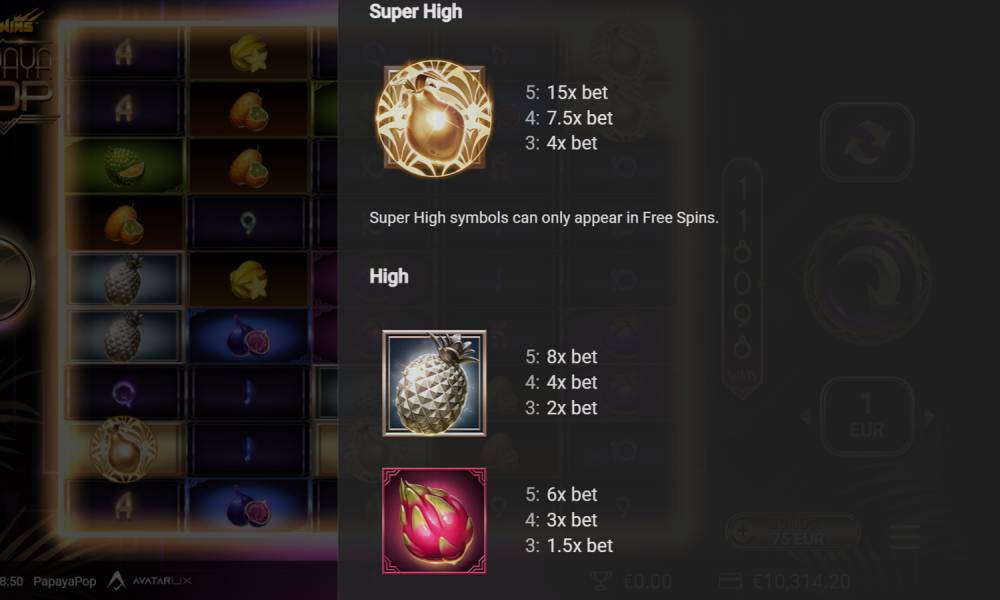The width and height of the screenshot is (1000, 600).
Task: Click the pink dragon fruit symbol
Action: pos(434,521)
